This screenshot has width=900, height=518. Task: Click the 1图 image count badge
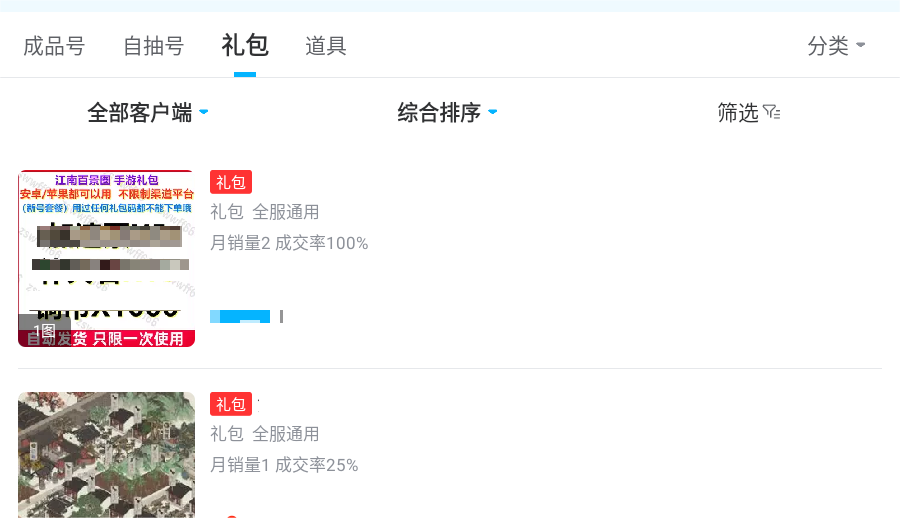point(44,331)
